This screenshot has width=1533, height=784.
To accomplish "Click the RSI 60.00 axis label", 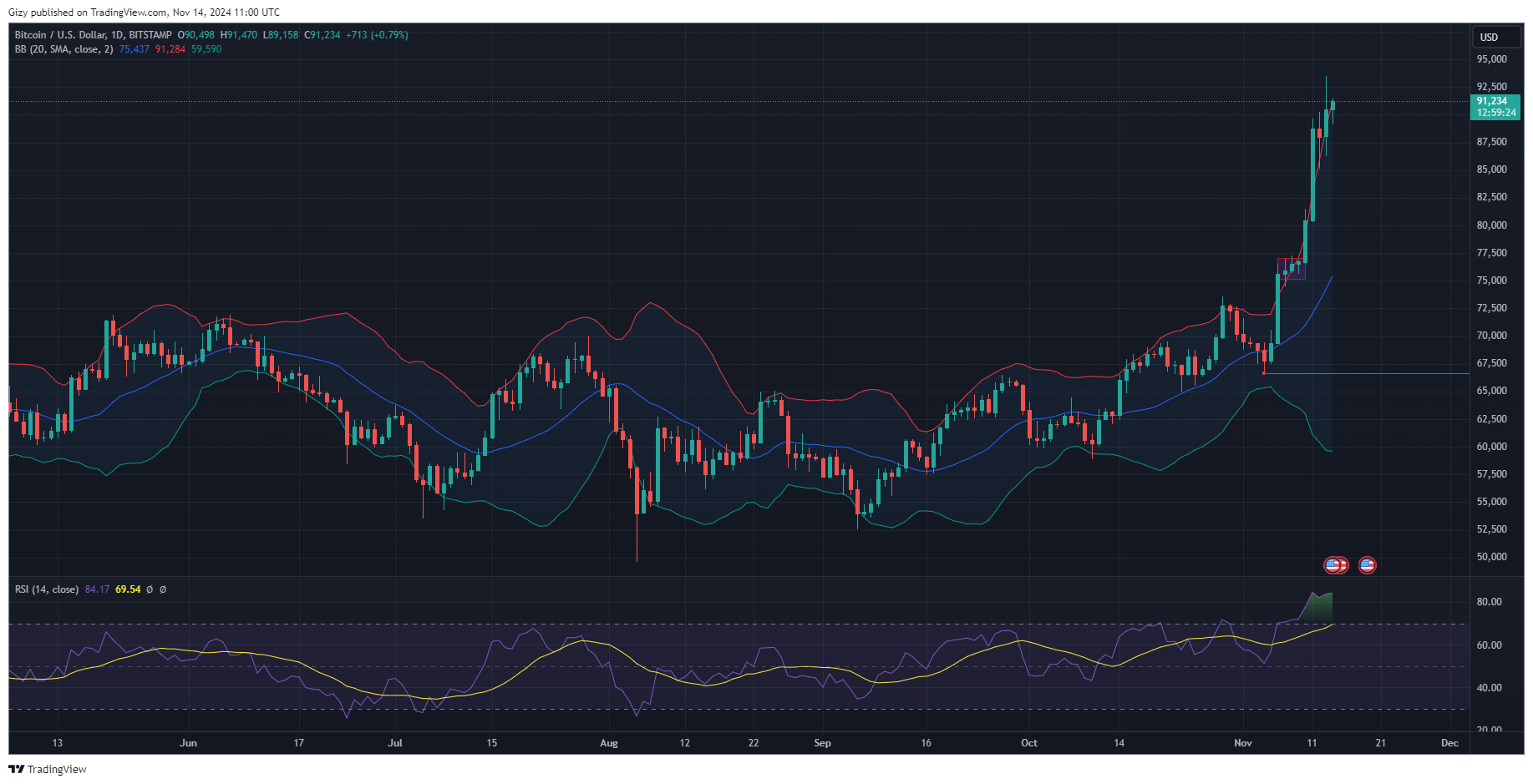I will (1490, 645).
